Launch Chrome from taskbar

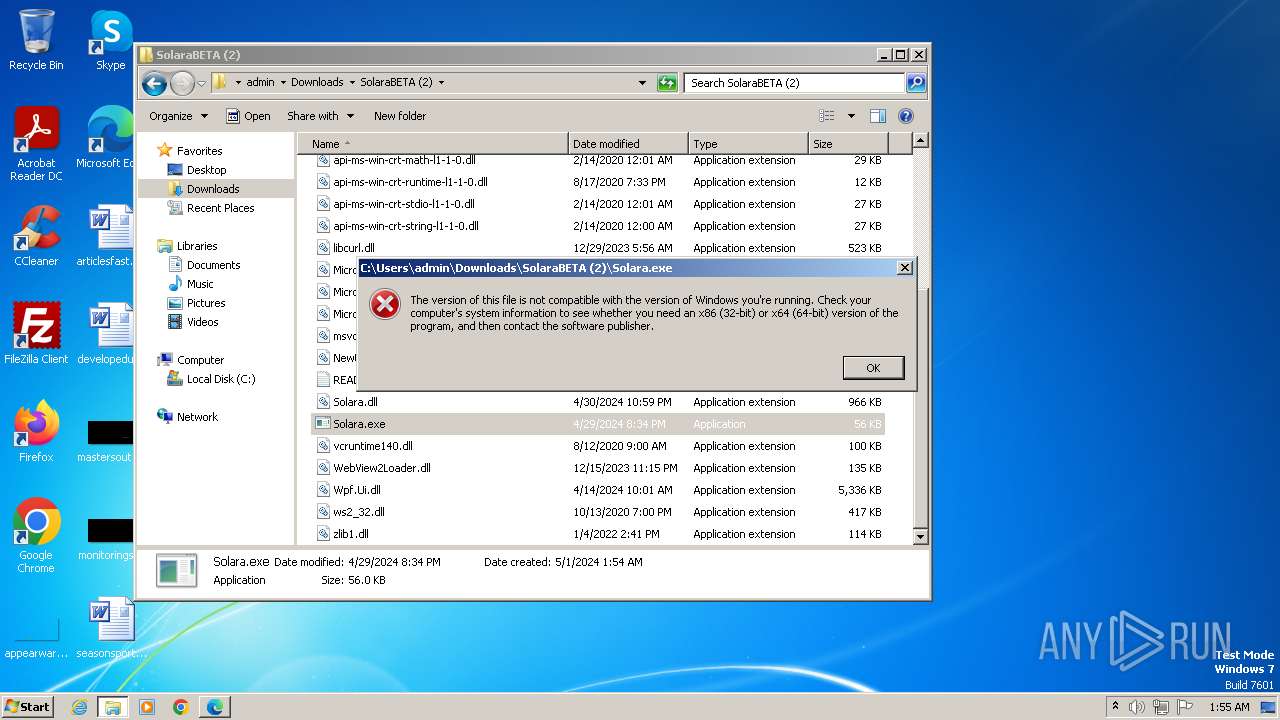181,707
